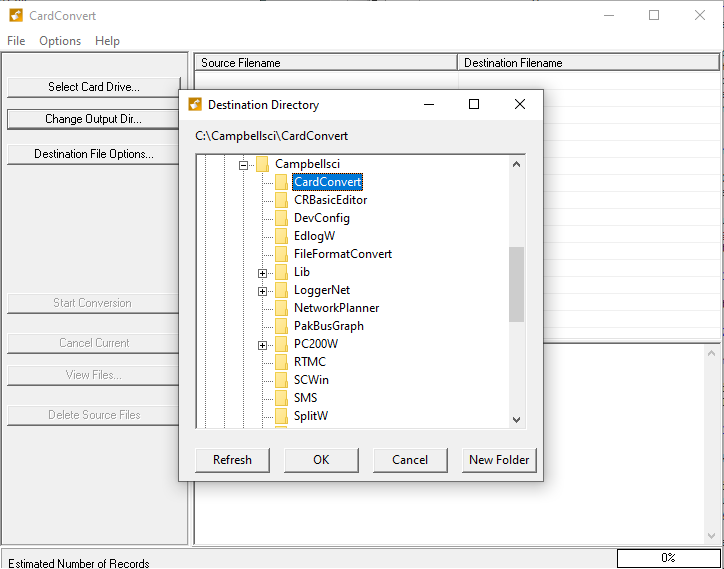Open the File menu
This screenshot has height=569, width=724.
pyautogui.click(x=16, y=41)
